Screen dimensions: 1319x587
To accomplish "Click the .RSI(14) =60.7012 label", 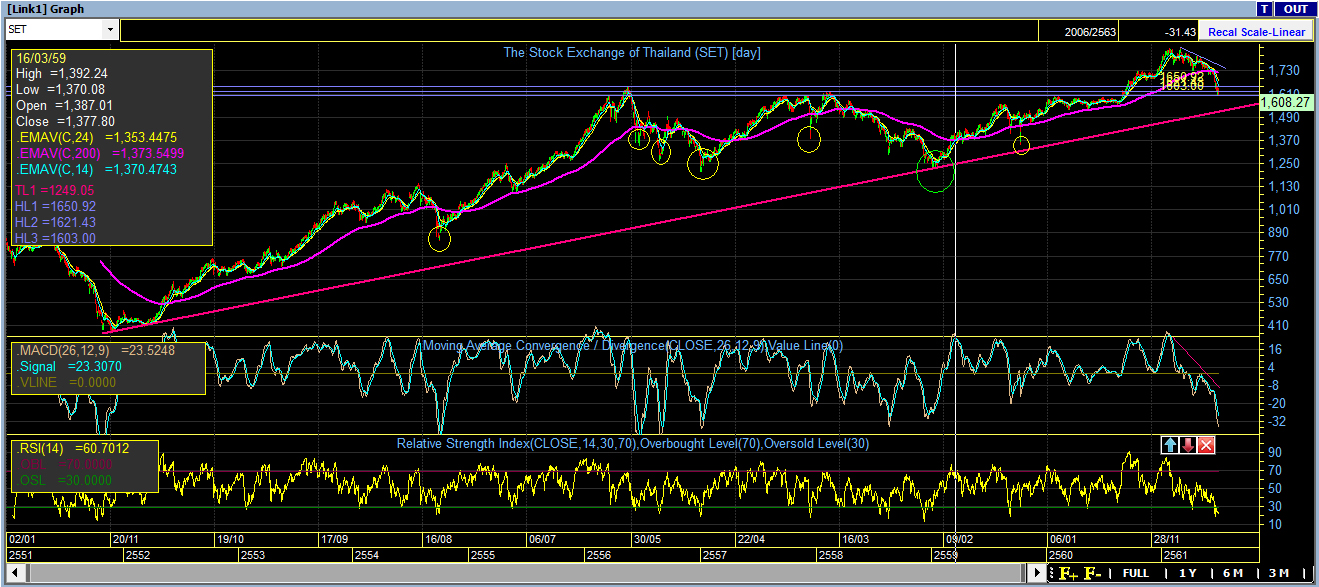I will click(x=72, y=449).
